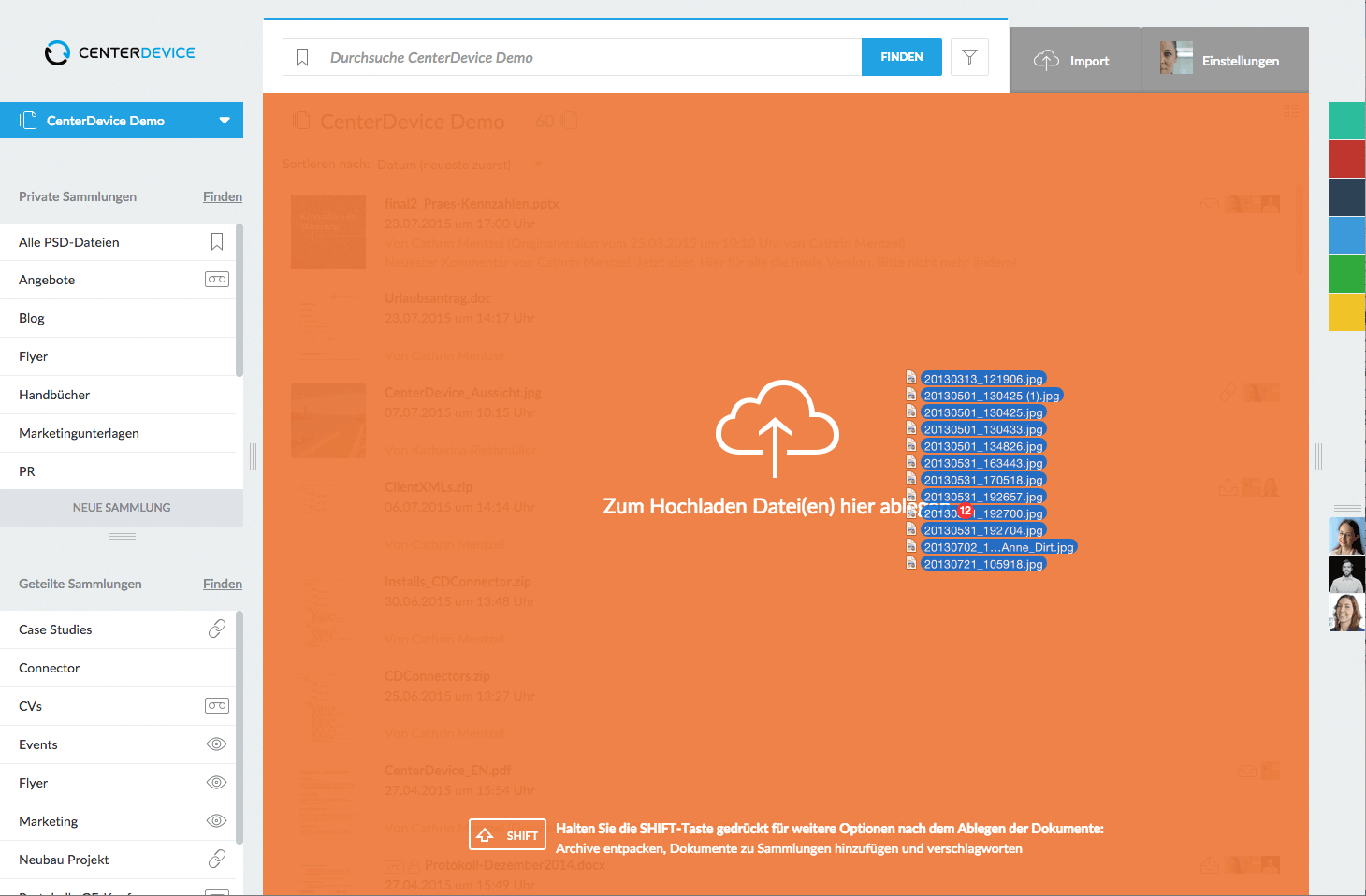Click the SHIFT key hint badge
Viewport: 1366px width, 896px height.
[x=507, y=835]
